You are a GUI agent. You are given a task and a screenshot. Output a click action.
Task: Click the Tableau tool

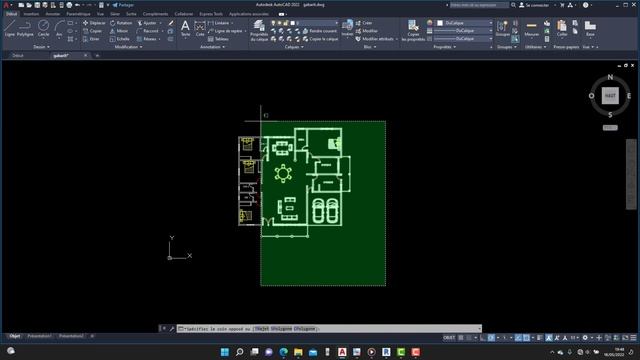pyautogui.click(x=218, y=39)
